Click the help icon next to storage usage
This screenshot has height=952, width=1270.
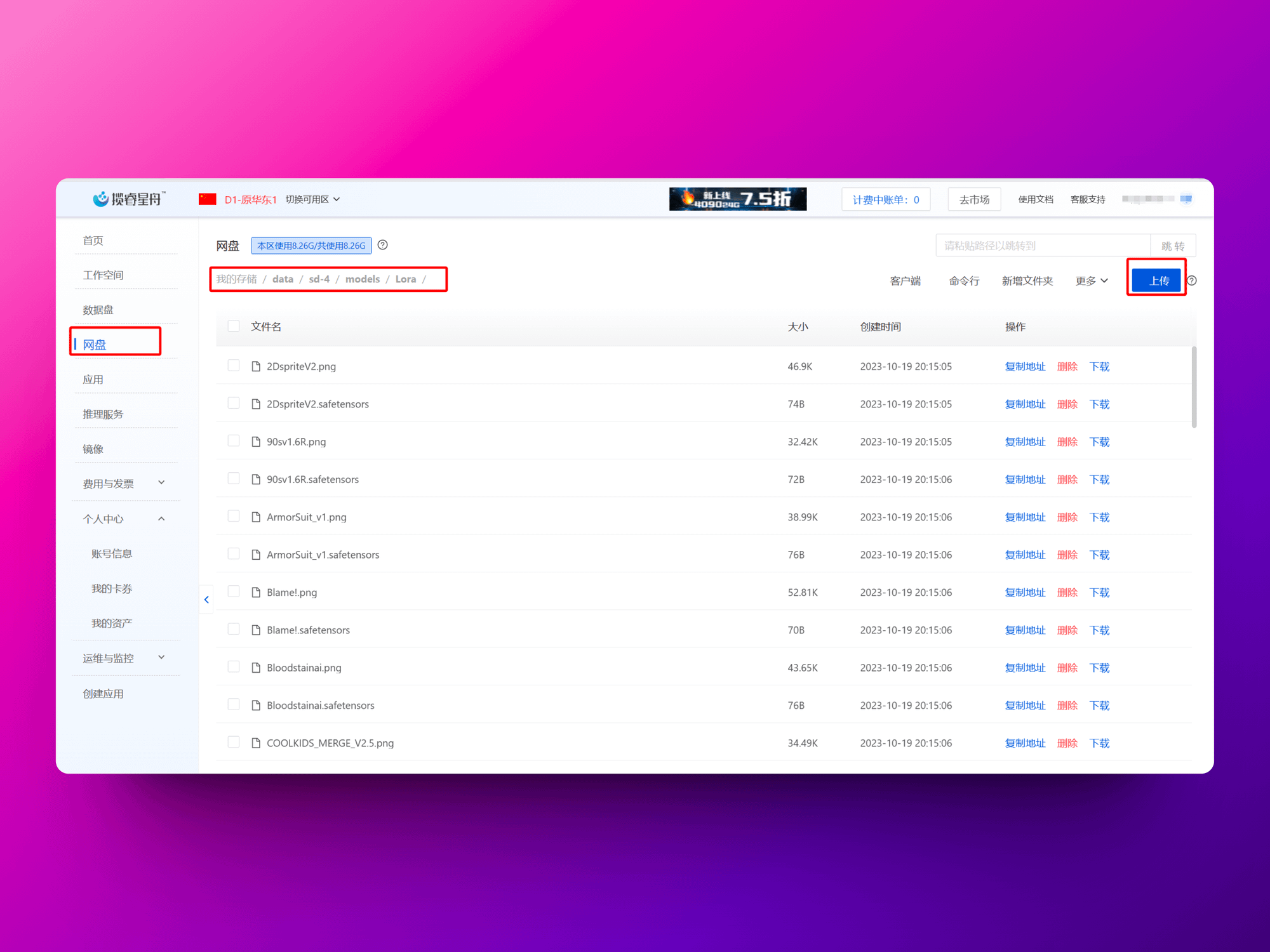(382, 245)
